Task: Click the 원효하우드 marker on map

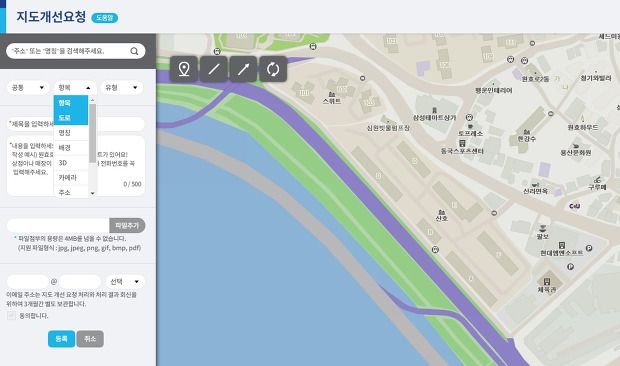Action: pyautogui.click(x=583, y=124)
